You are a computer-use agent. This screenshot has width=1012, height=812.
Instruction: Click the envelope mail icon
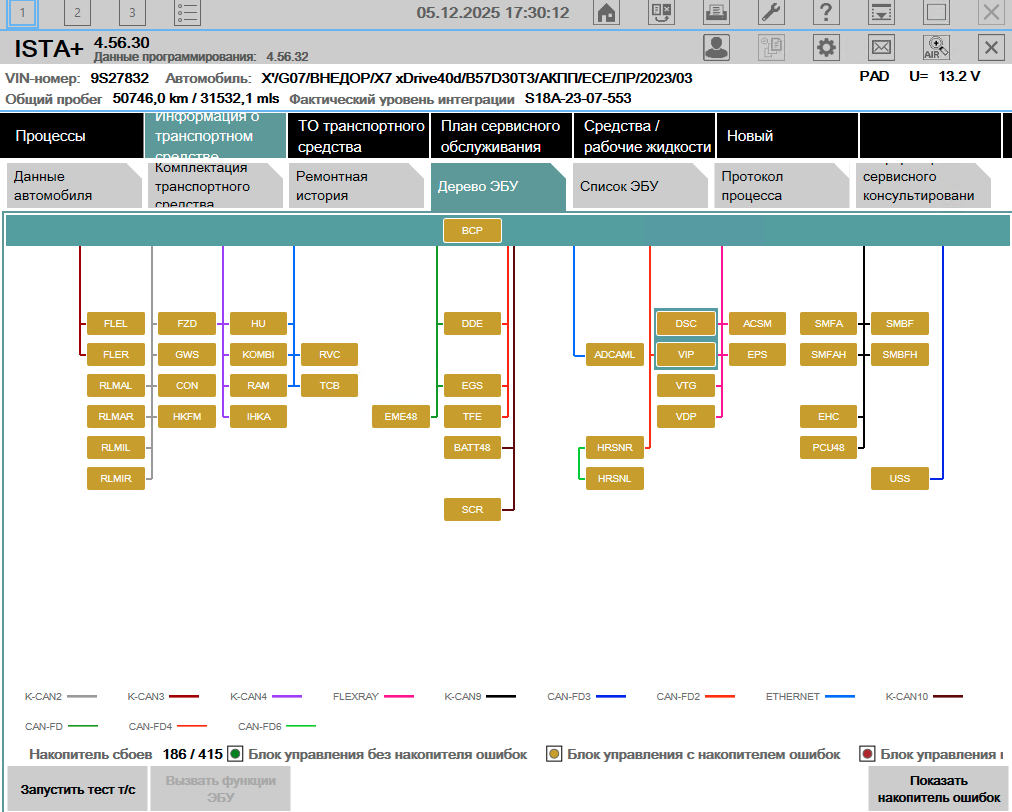pyautogui.click(x=881, y=47)
